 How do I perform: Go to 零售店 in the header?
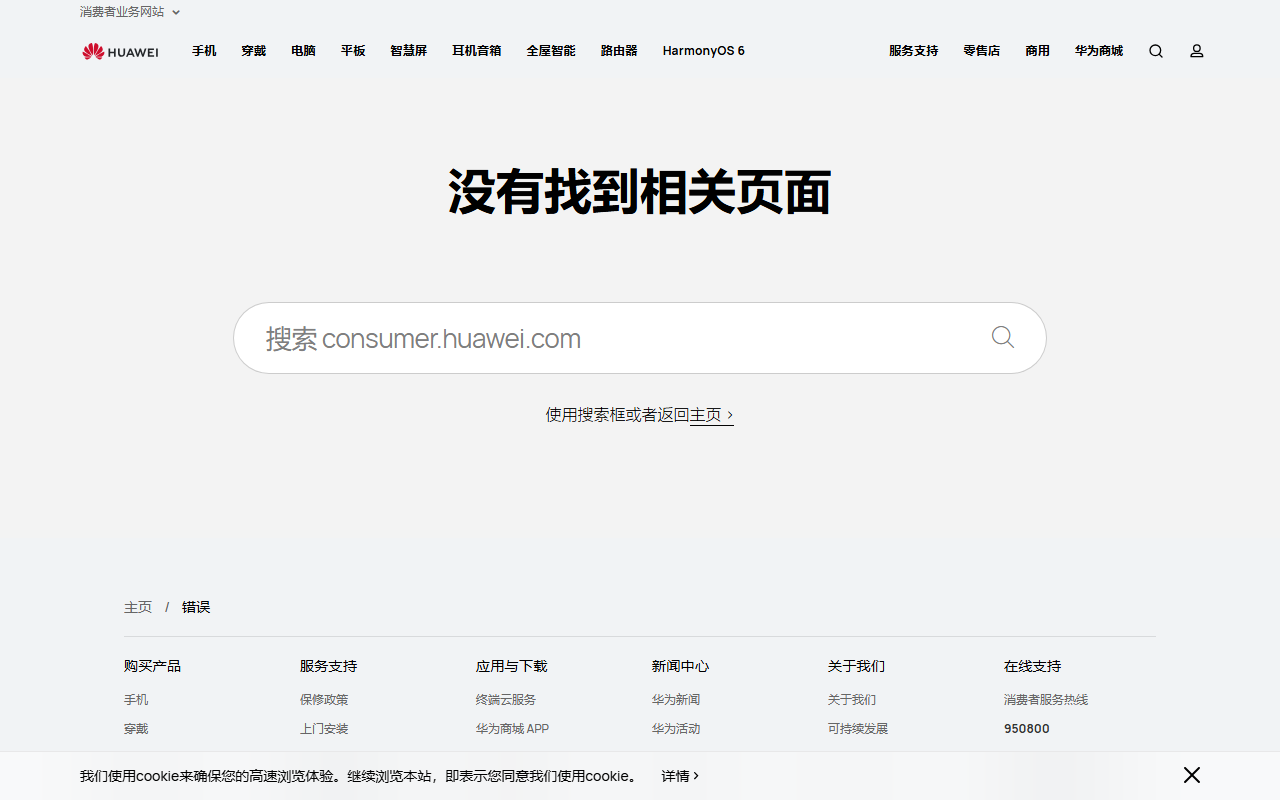[x=981, y=51]
